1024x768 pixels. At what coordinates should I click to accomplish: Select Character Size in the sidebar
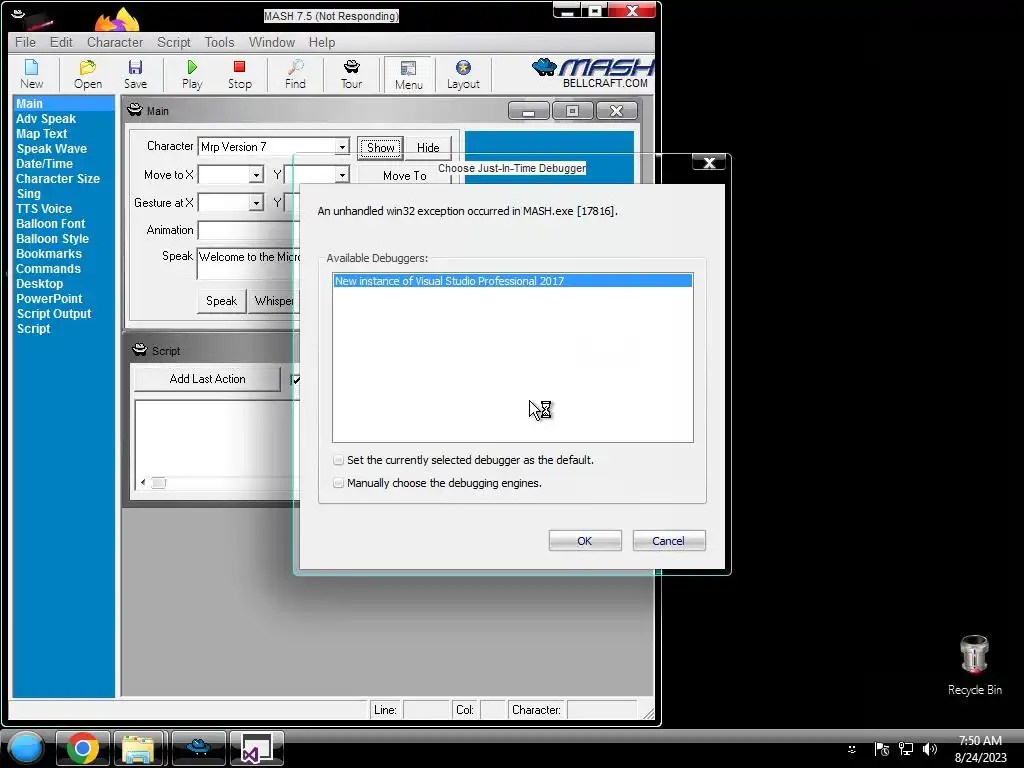pyautogui.click(x=57, y=179)
